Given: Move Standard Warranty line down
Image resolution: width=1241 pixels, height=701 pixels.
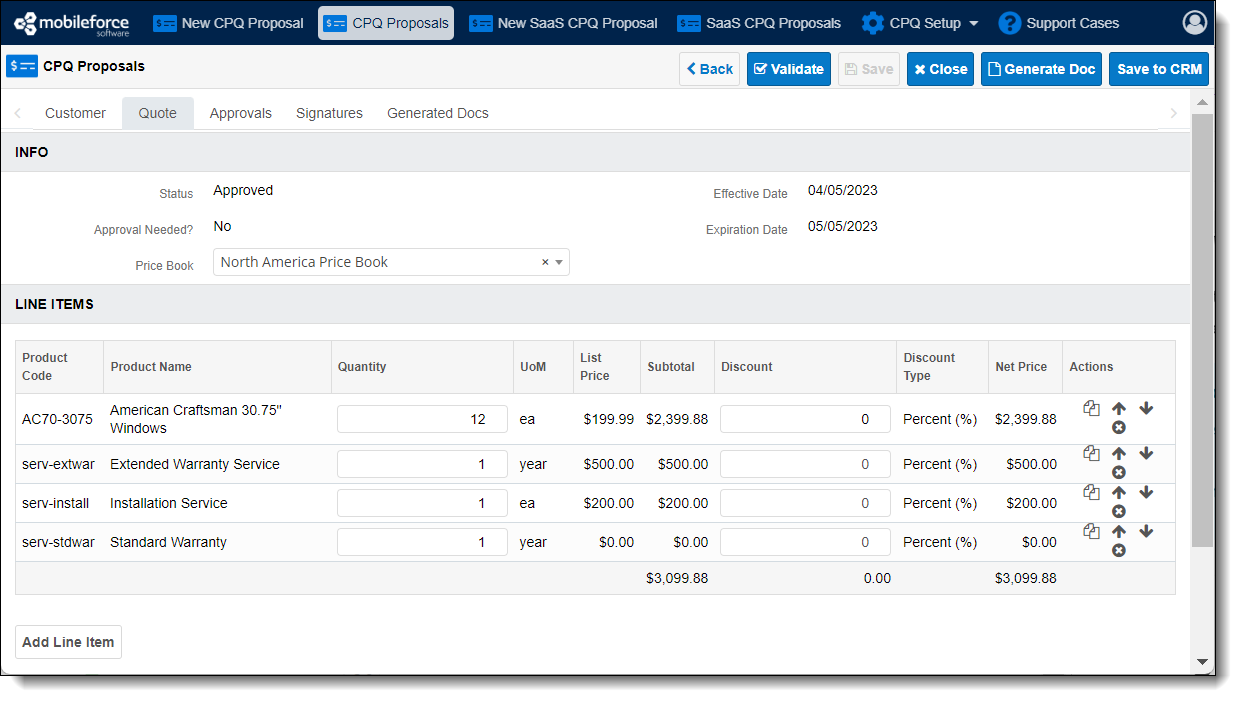Looking at the screenshot, I should pyautogui.click(x=1146, y=532).
